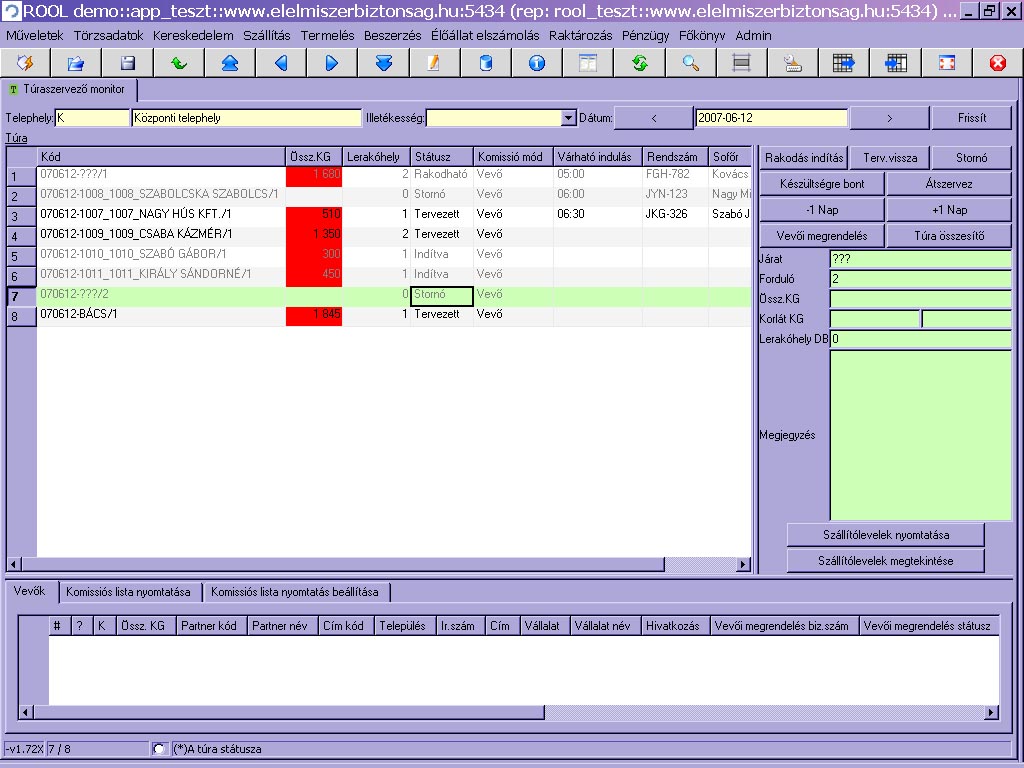
Task: Click the previous date '<' button
Action: (654, 118)
